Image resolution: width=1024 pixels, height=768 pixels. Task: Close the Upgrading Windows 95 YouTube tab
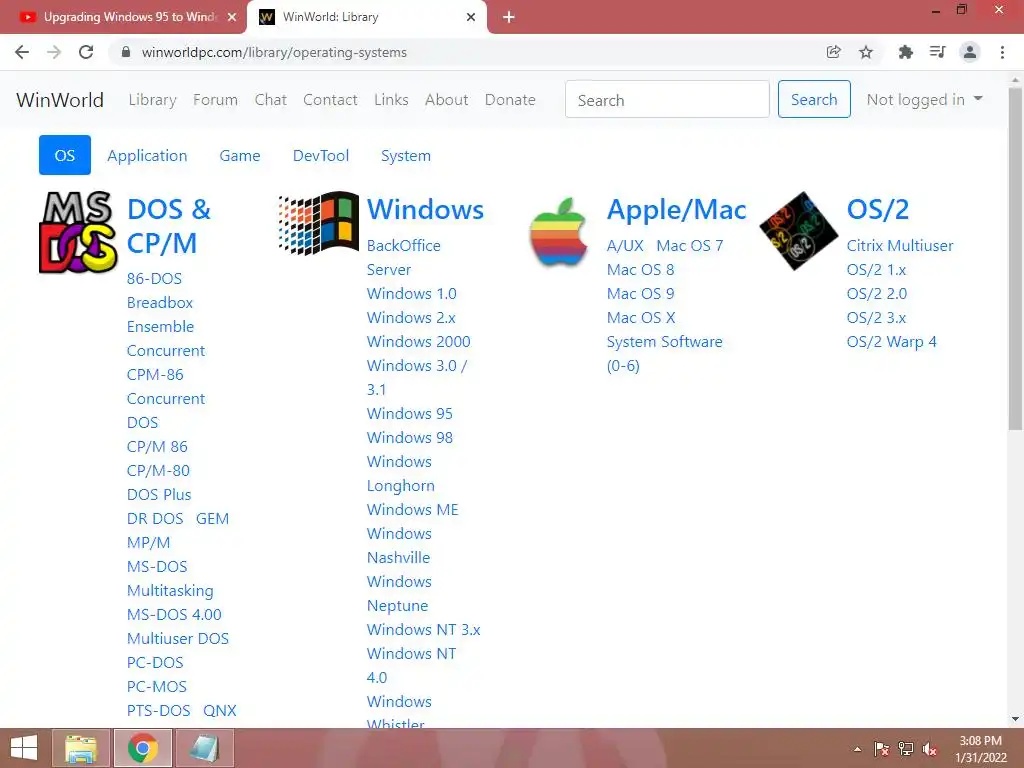[232, 17]
